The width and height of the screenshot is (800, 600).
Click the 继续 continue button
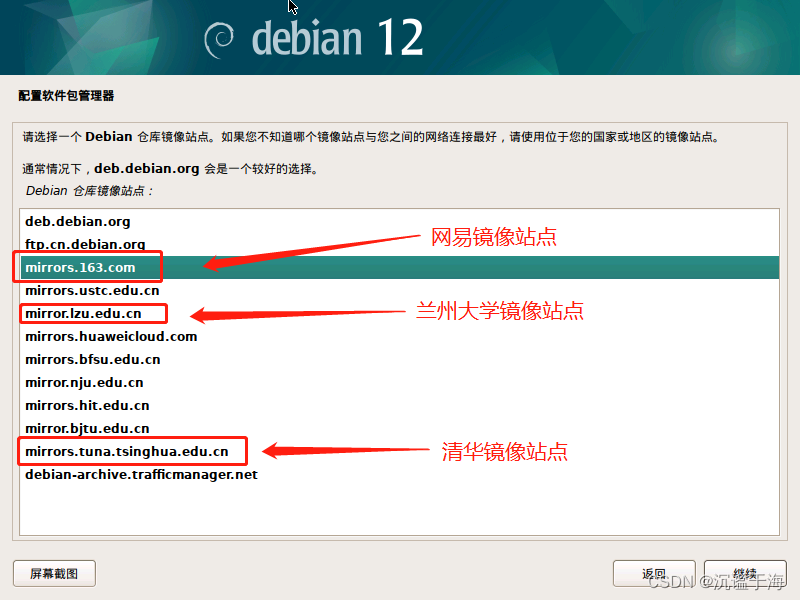point(745,573)
